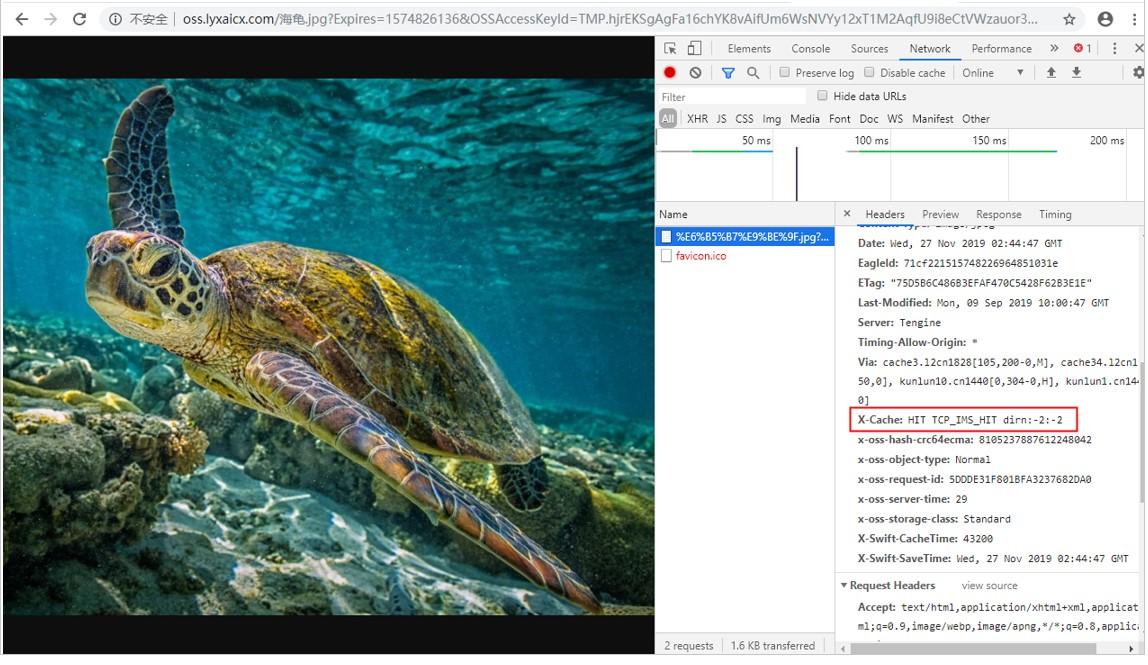Select the favicon.ico request row
Viewport: 1148px width, 665px height.
tap(745, 256)
